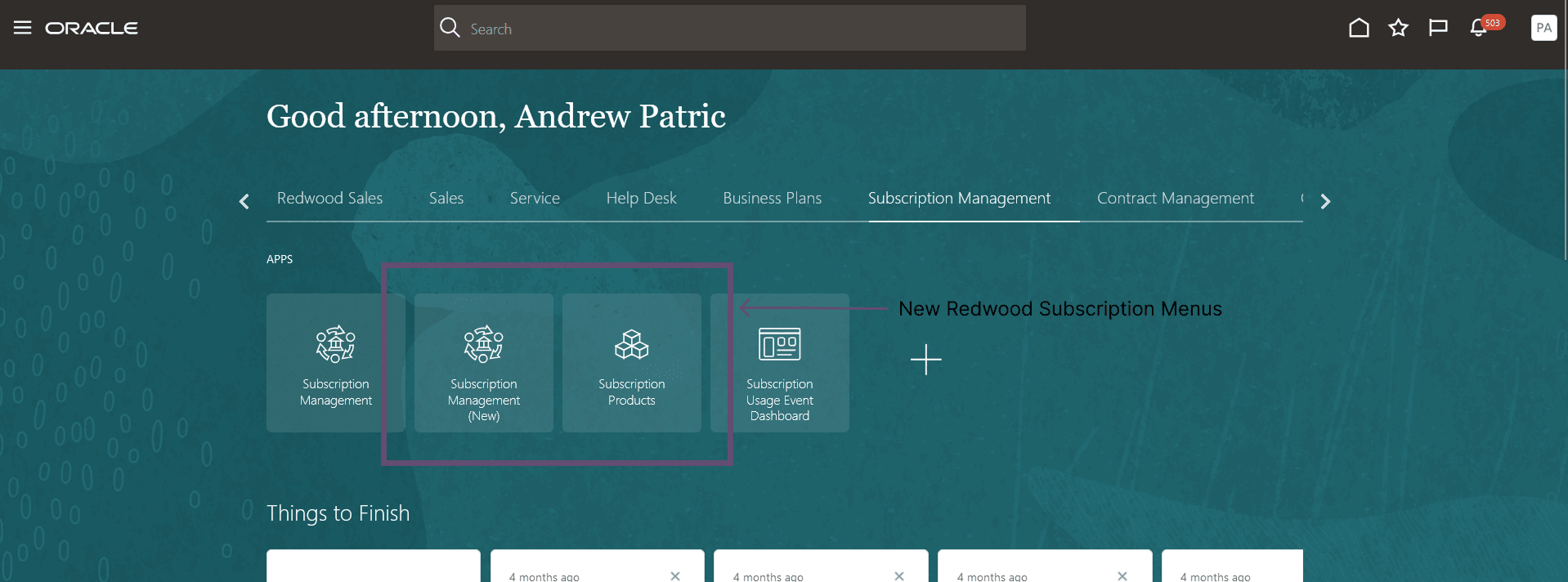Open the Subscription Management app tile

point(336,363)
